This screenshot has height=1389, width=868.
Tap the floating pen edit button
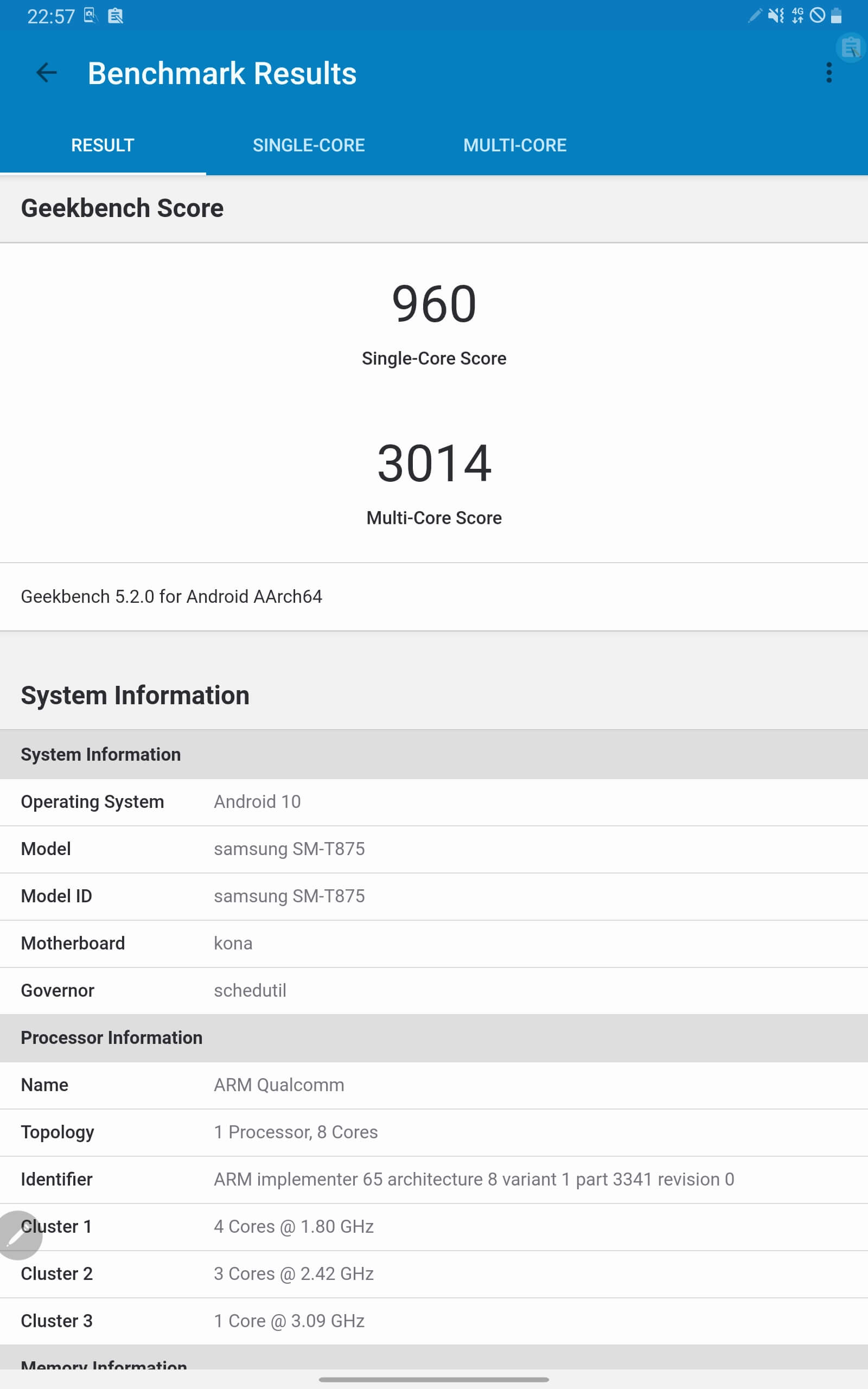click(x=20, y=1235)
